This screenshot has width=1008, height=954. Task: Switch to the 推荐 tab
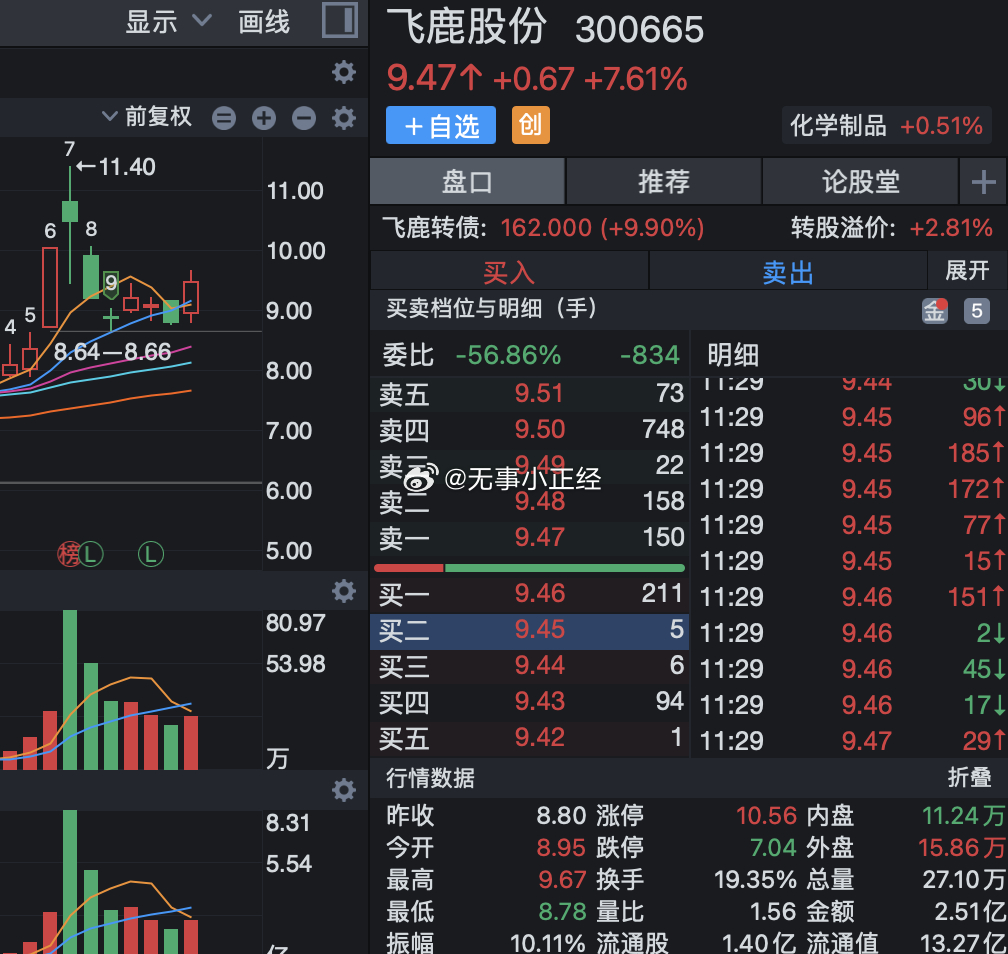pos(664,182)
